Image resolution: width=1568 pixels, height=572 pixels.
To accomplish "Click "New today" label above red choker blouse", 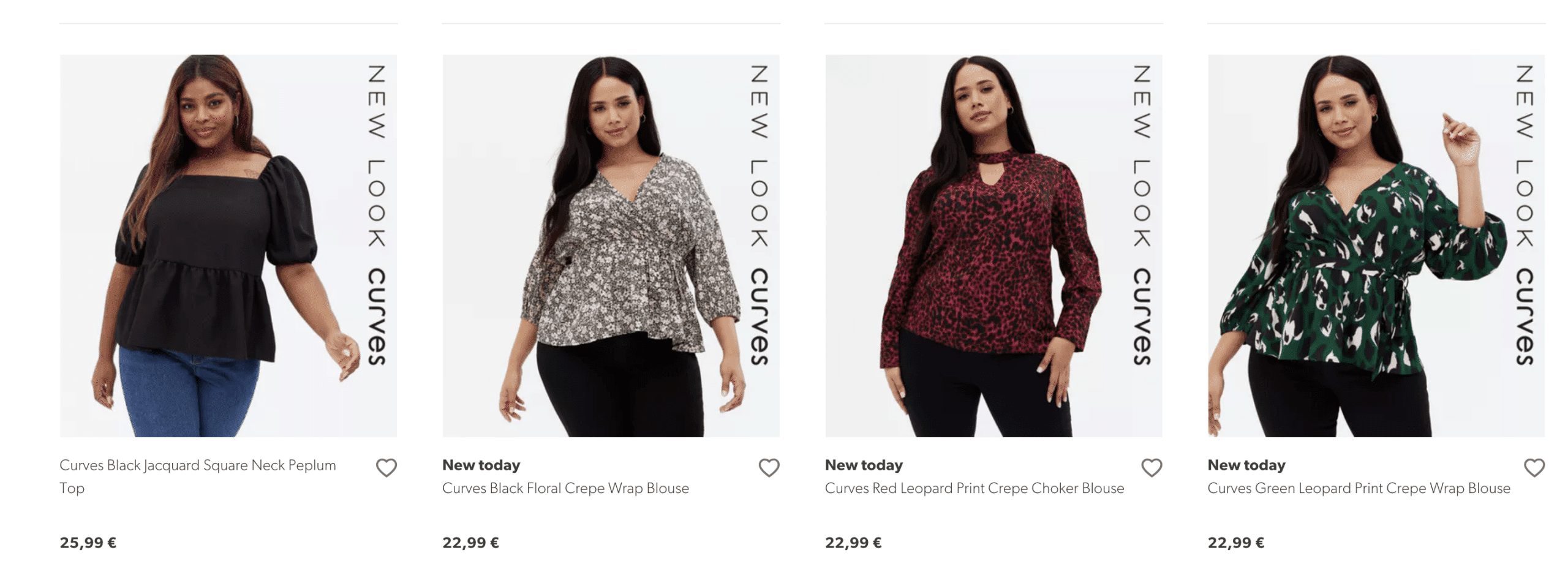I will tap(864, 465).
